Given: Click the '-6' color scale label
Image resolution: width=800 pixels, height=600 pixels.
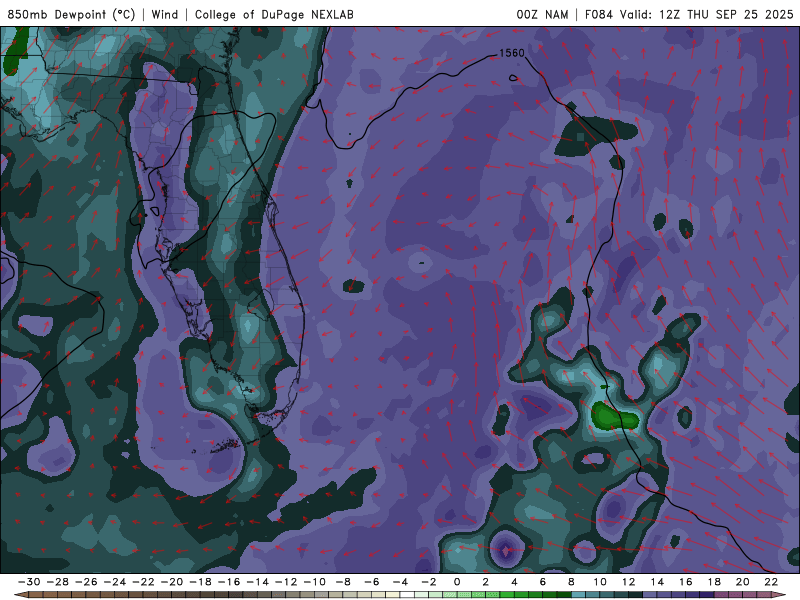Looking at the screenshot, I should click(x=371, y=582).
